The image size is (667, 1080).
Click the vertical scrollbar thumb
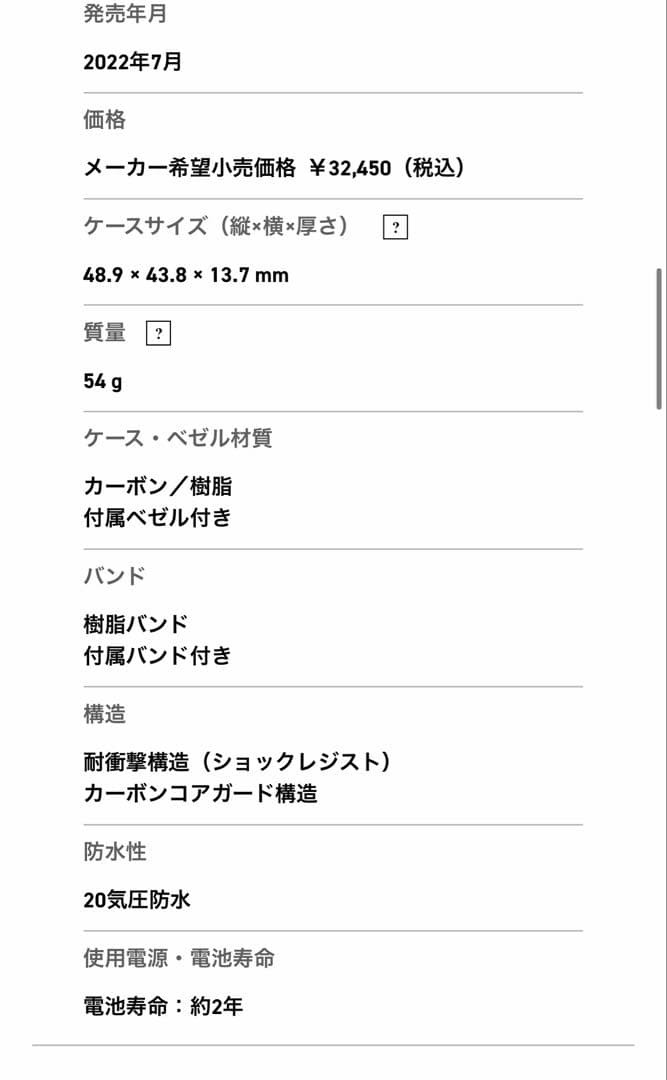click(x=659, y=339)
